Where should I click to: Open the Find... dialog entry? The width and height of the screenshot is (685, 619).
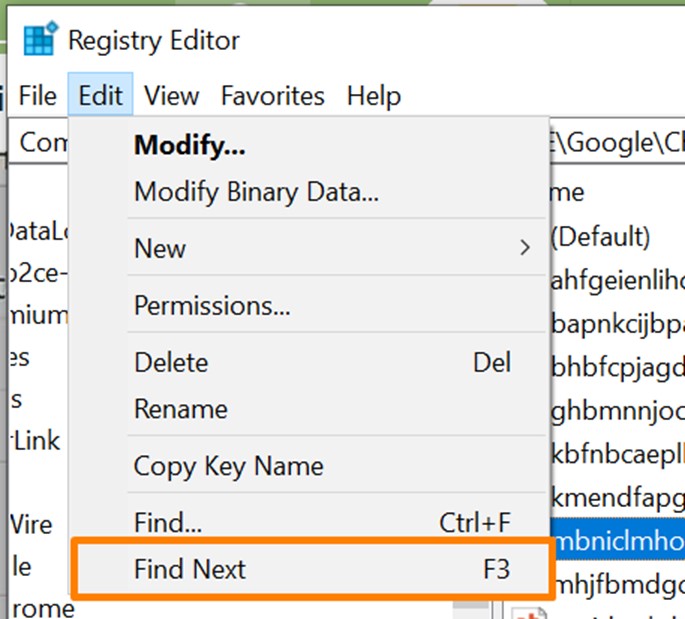(168, 522)
